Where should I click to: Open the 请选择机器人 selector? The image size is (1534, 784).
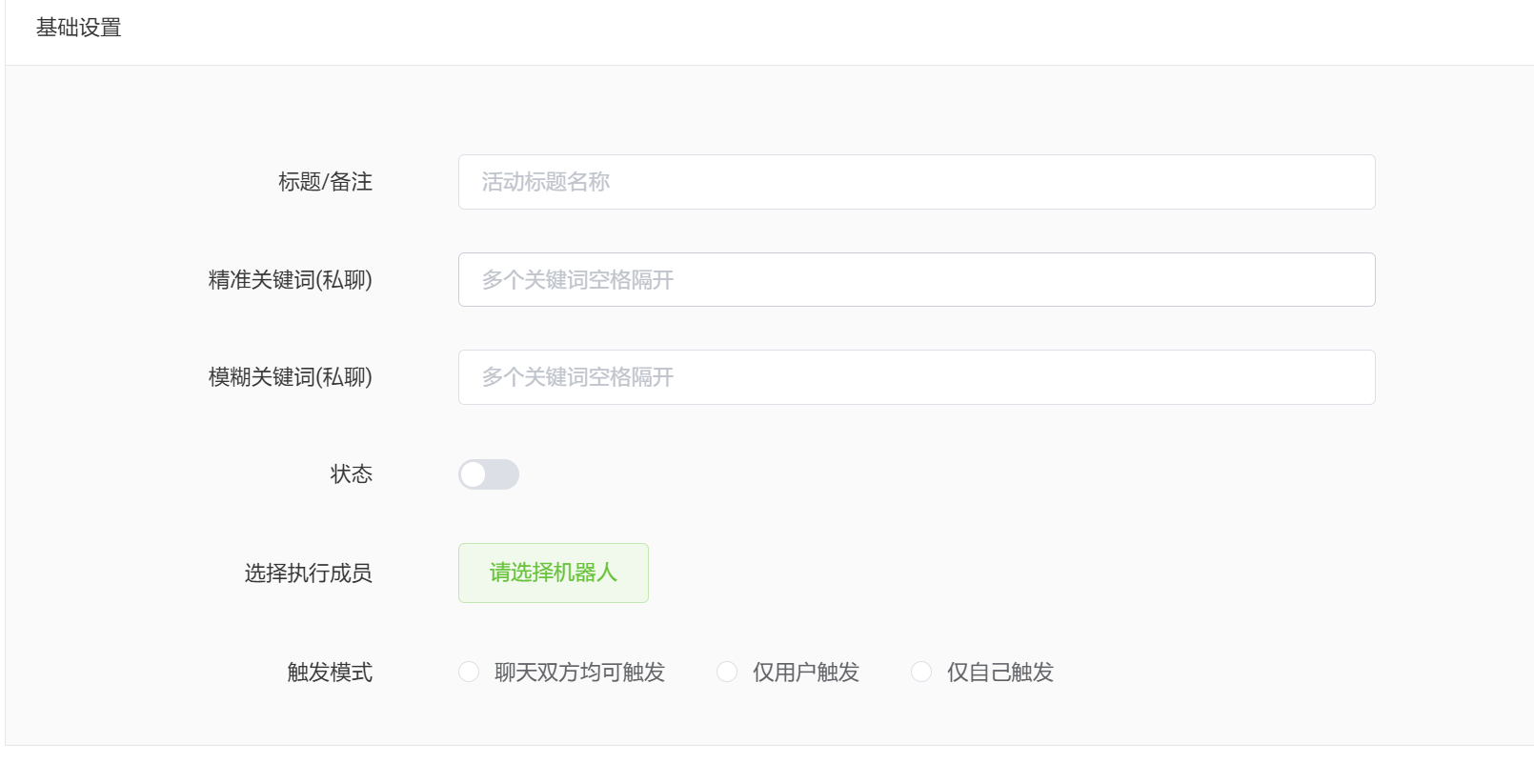(x=554, y=573)
